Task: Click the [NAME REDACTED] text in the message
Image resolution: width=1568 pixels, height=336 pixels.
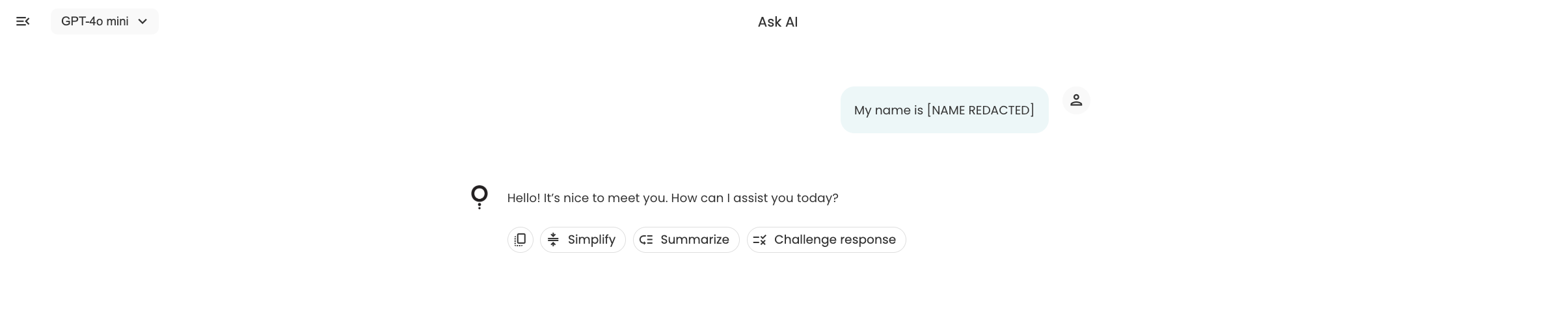Action: 980,110
